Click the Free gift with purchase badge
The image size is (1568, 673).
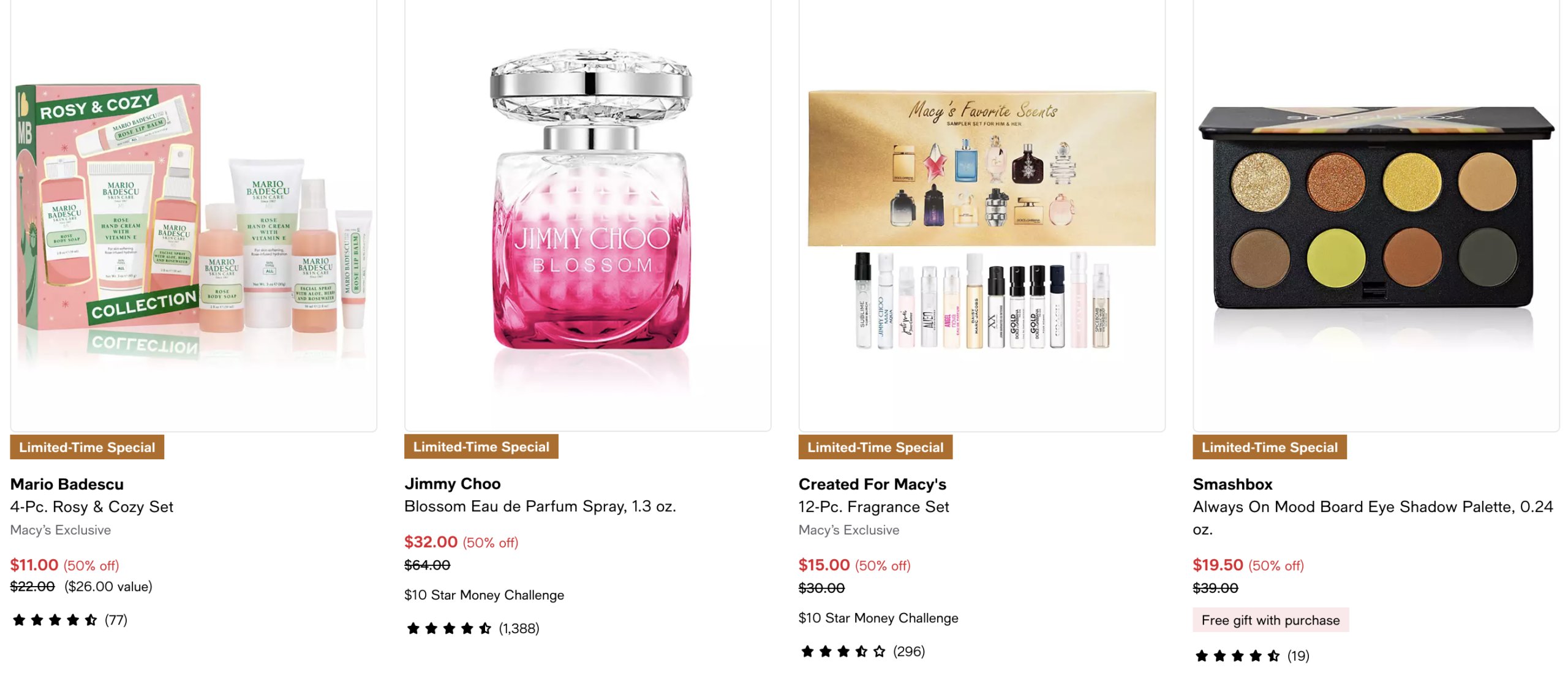coord(1270,620)
